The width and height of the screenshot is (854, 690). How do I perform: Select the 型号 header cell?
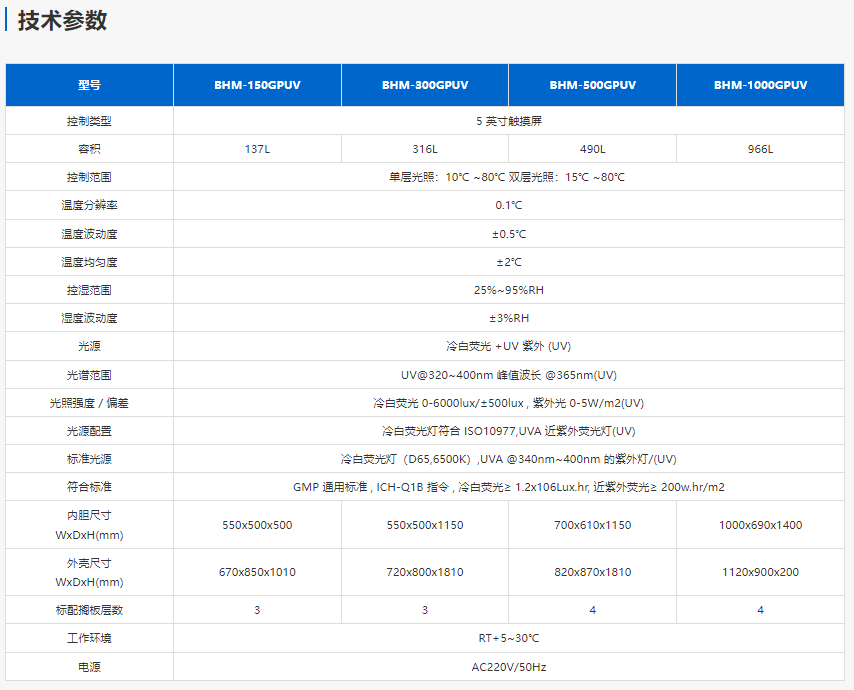click(x=90, y=85)
